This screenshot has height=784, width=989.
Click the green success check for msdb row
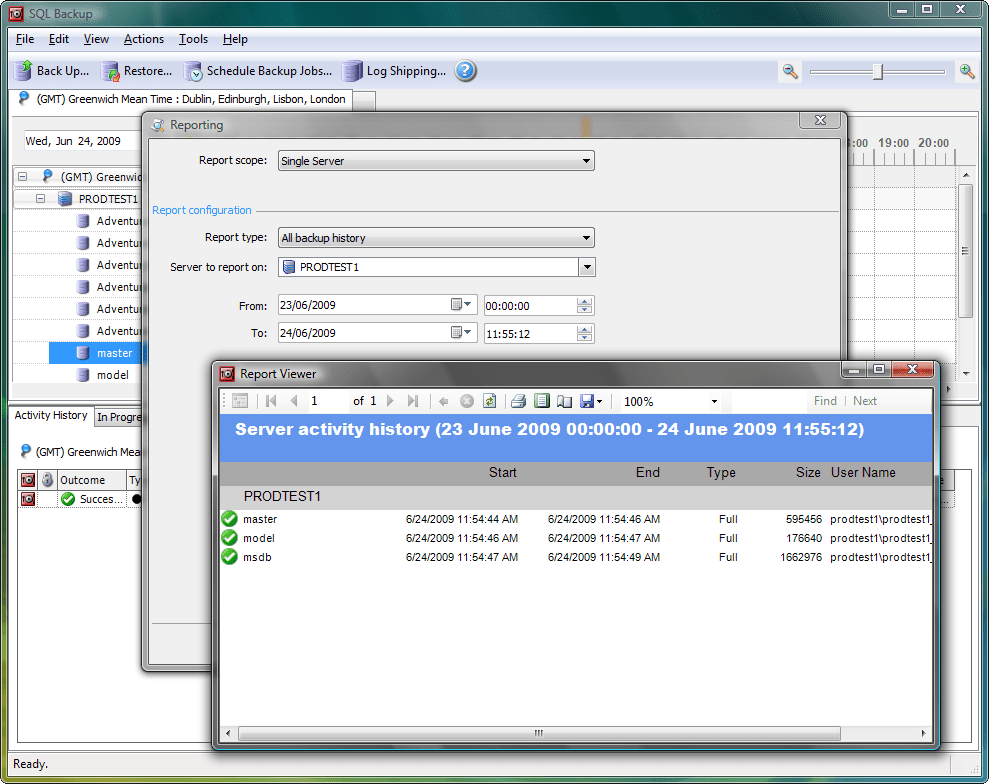[230, 557]
